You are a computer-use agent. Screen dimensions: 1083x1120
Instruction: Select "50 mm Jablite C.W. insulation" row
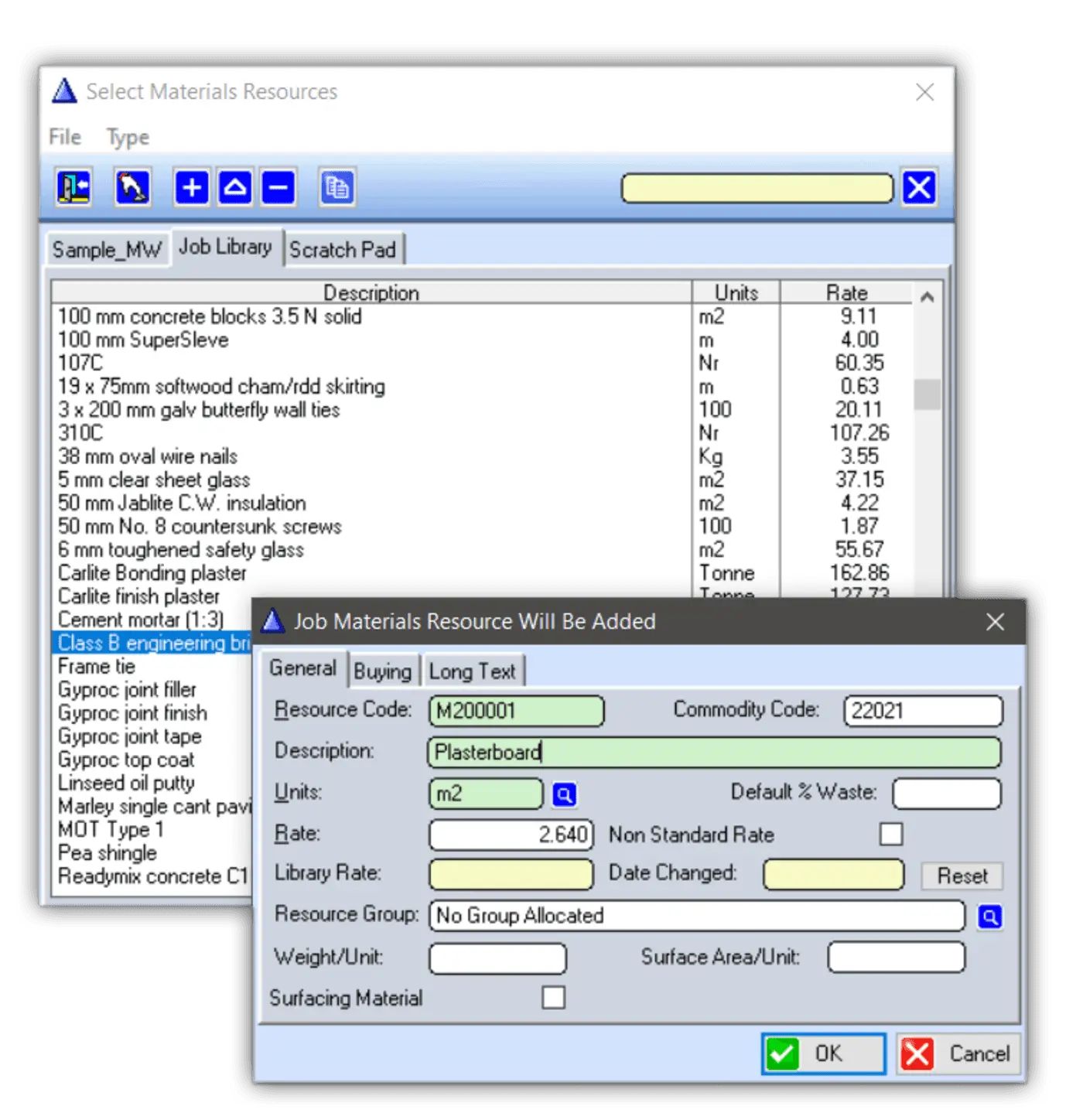483,503
